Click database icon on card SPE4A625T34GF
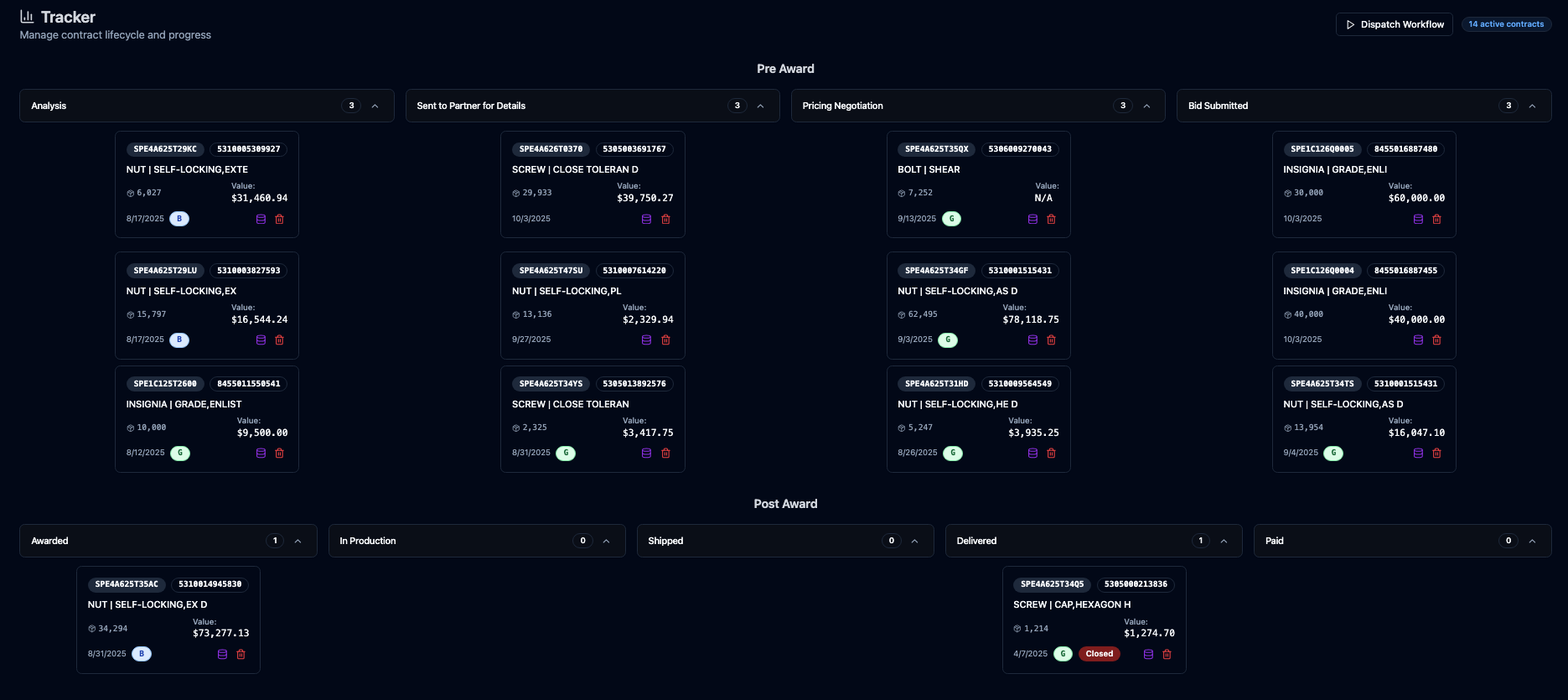 click(x=1032, y=340)
